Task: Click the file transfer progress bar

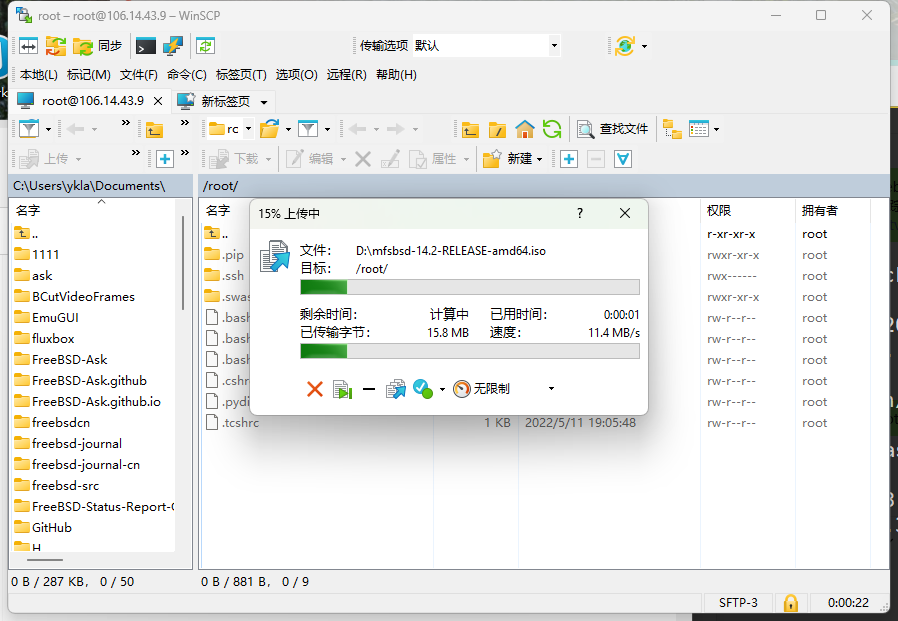Action: point(470,287)
